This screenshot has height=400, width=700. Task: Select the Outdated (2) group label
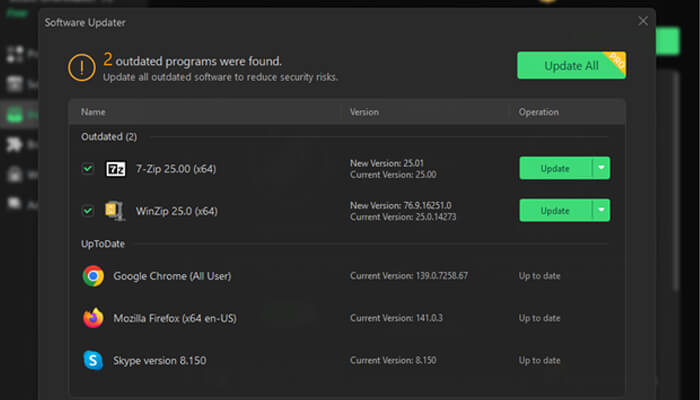click(x=109, y=137)
